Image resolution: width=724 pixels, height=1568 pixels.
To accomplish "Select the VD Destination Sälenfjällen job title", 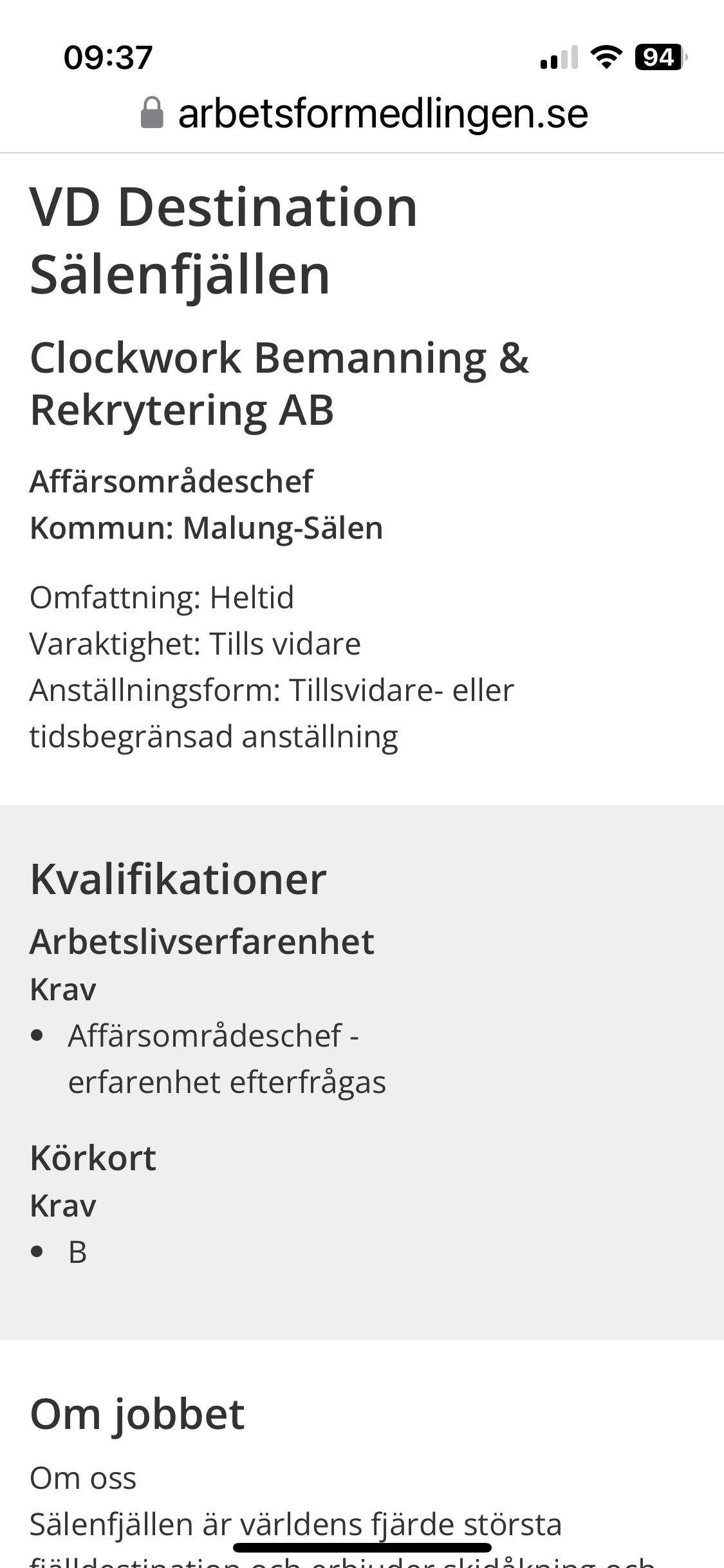I will click(x=224, y=241).
